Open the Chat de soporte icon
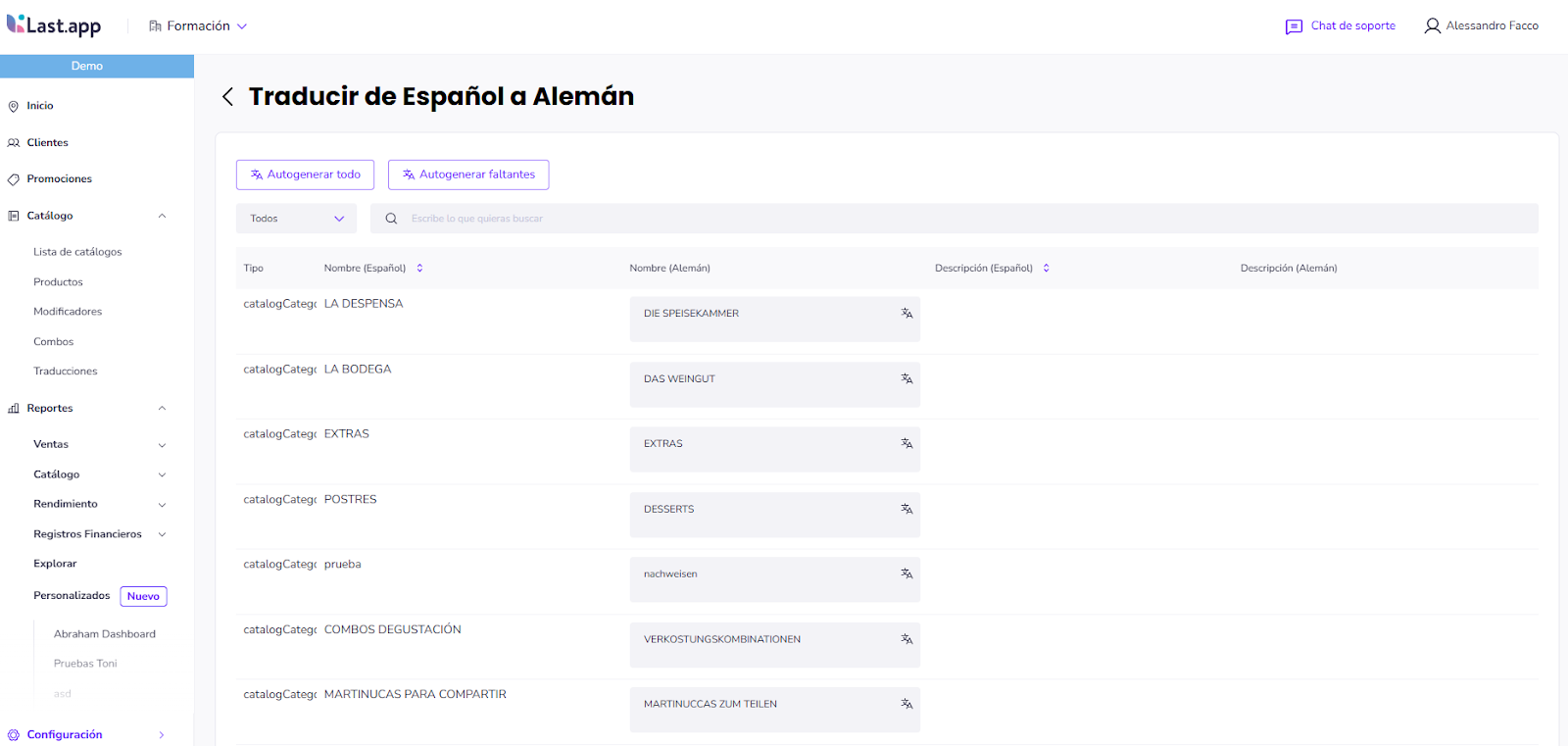The height and width of the screenshot is (746, 1568). pyautogui.click(x=1294, y=26)
